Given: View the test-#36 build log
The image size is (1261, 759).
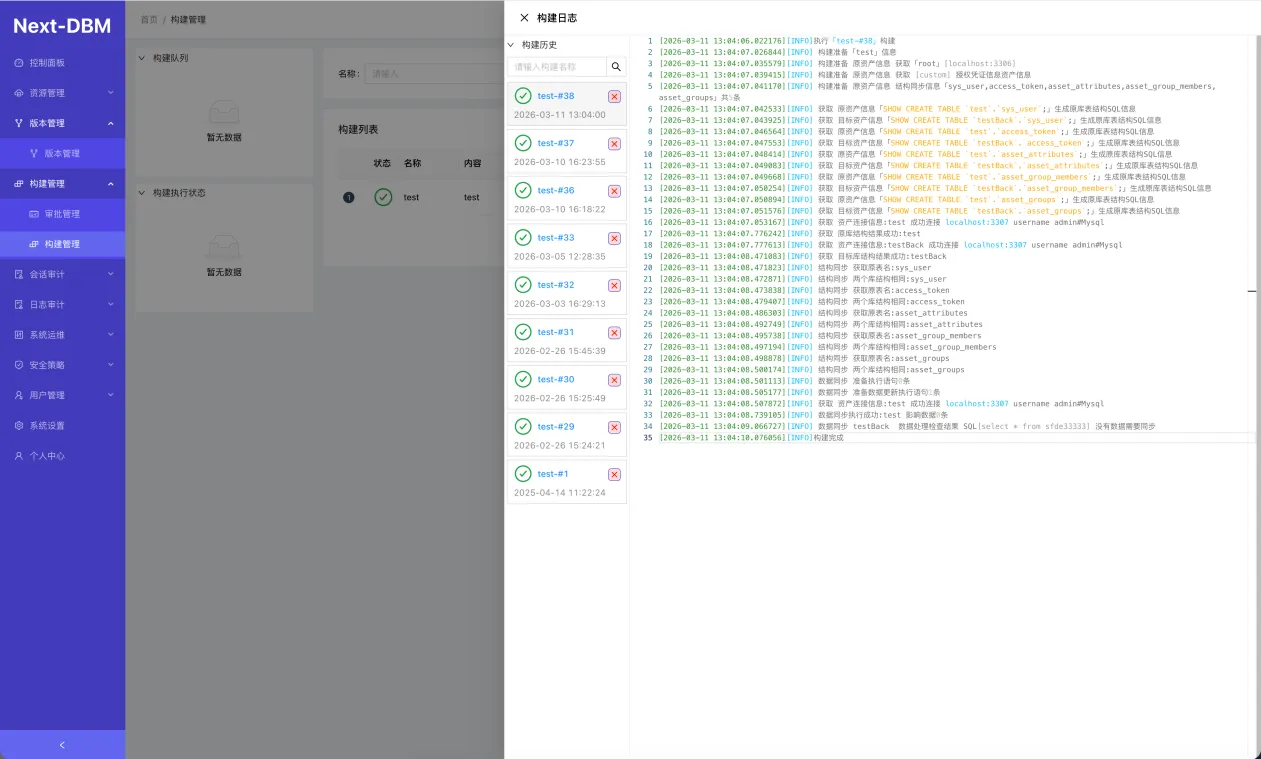Looking at the screenshot, I should (x=556, y=190).
